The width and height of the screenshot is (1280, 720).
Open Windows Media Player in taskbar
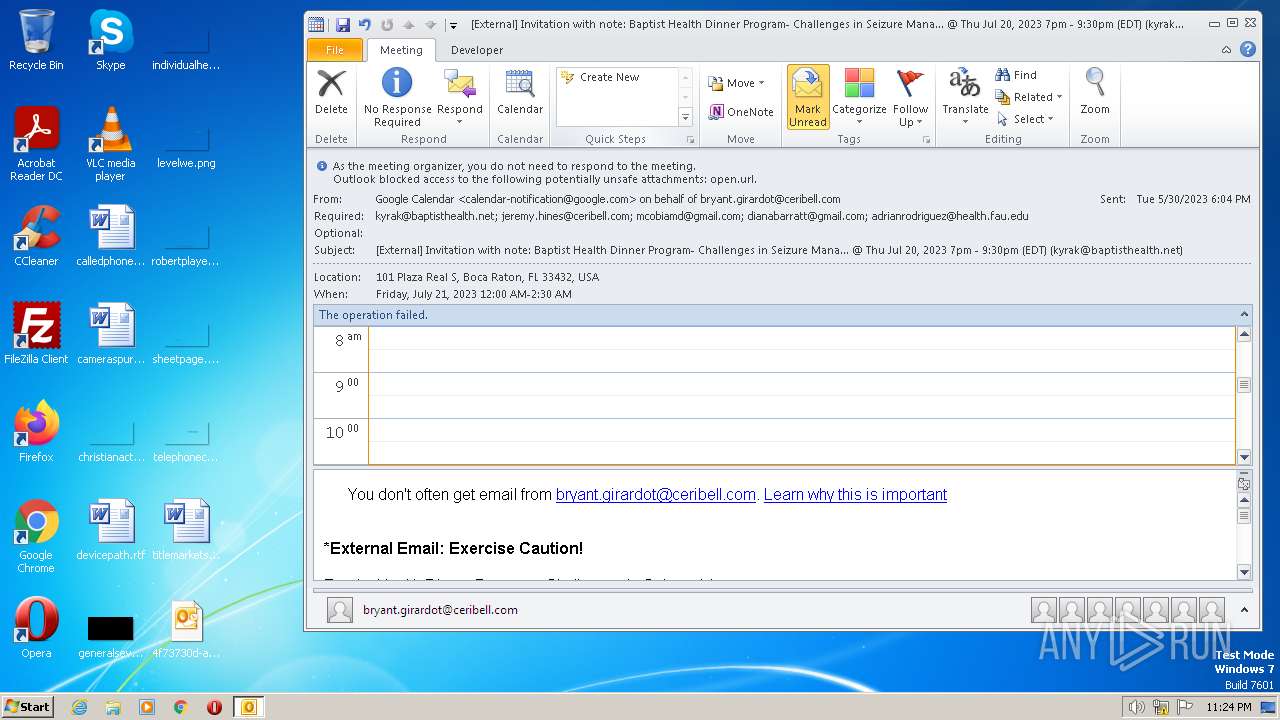click(147, 707)
